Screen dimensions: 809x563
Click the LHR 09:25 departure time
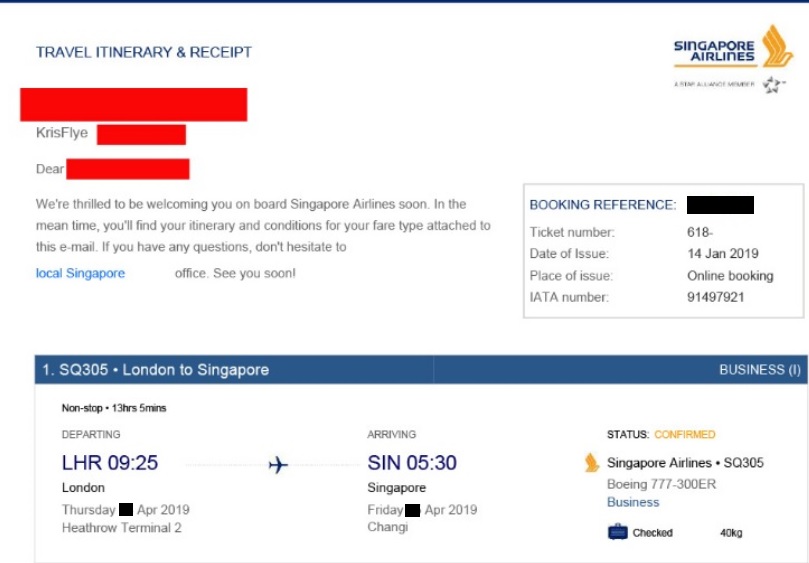[110, 463]
